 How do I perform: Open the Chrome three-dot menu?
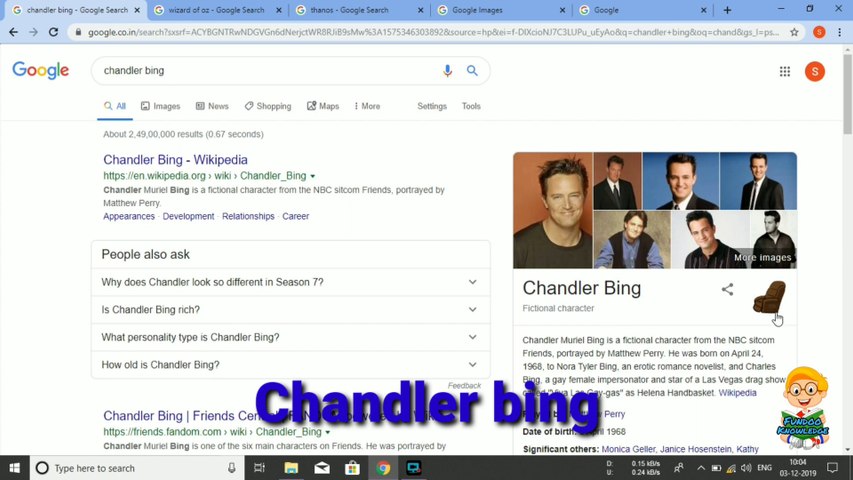click(839, 32)
